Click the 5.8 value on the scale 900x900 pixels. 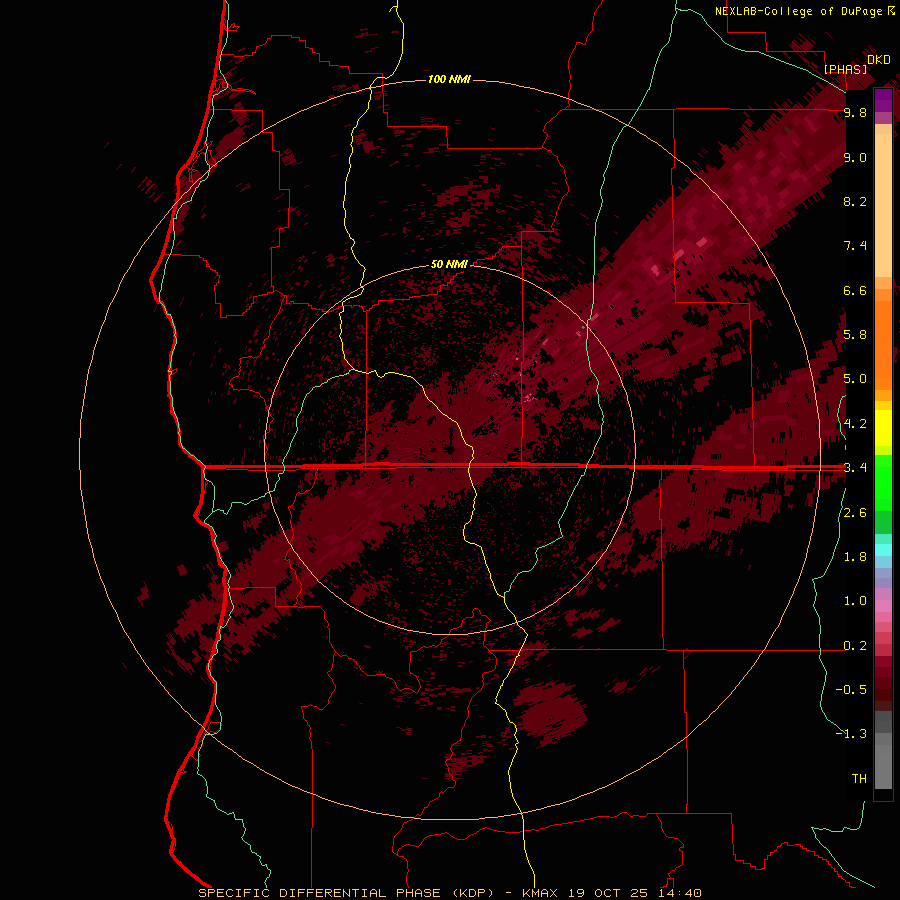tap(855, 334)
